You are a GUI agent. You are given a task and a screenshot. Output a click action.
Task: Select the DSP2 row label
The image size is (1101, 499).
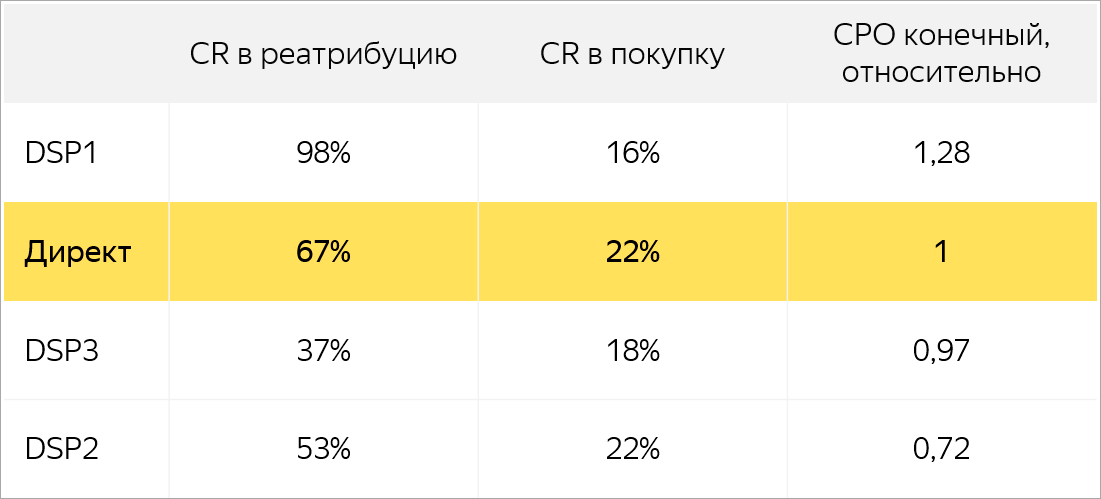(x=61, y=449)
